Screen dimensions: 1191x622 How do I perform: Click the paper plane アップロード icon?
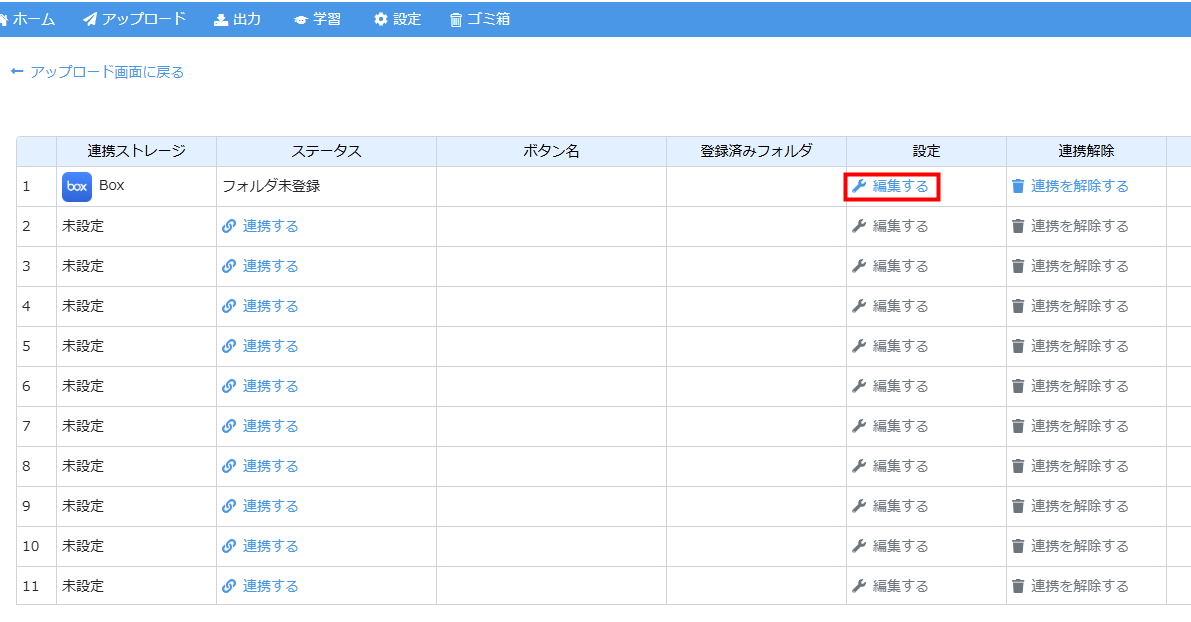tap(90, 19)
